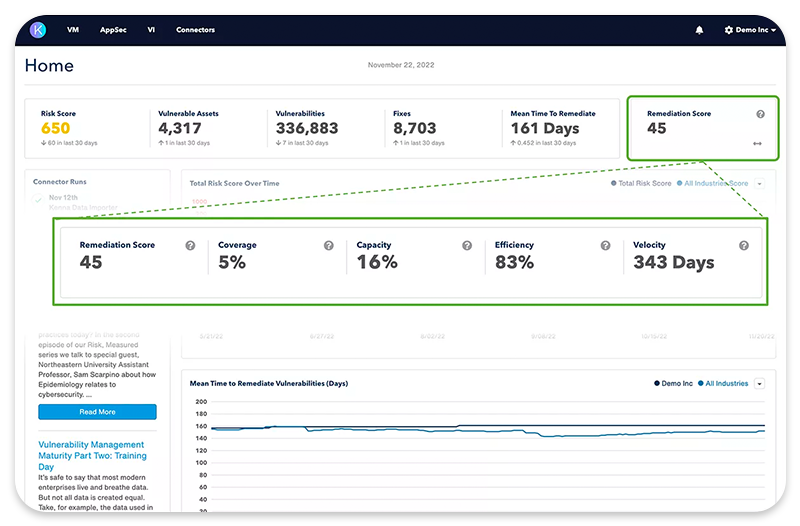Toggle Total Risk Score legend entry
Screen dimensions: 800x526
click(641, 183)
